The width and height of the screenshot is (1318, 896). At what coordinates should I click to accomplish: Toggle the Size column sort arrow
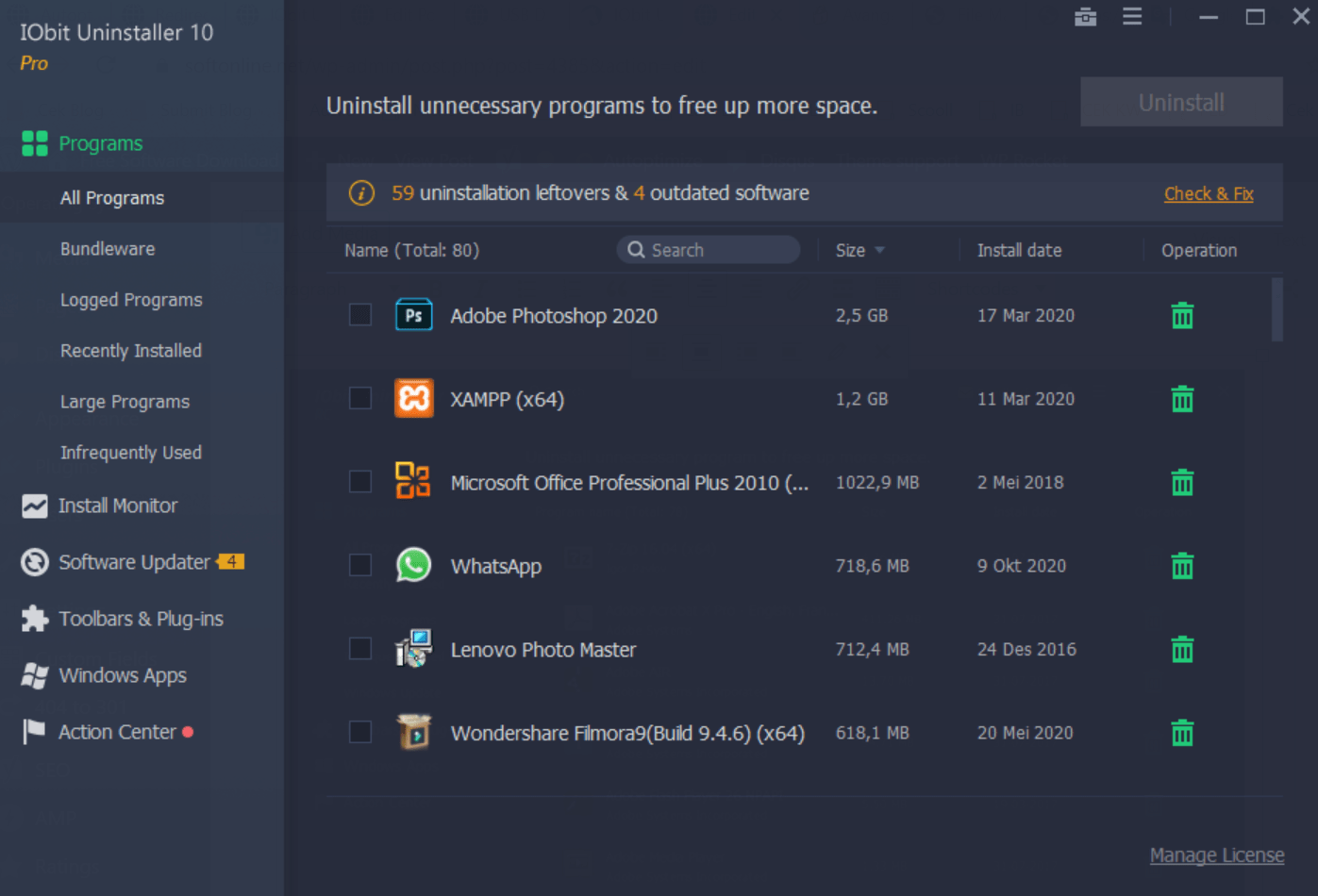pyautogui.click(x=879, y=250)
